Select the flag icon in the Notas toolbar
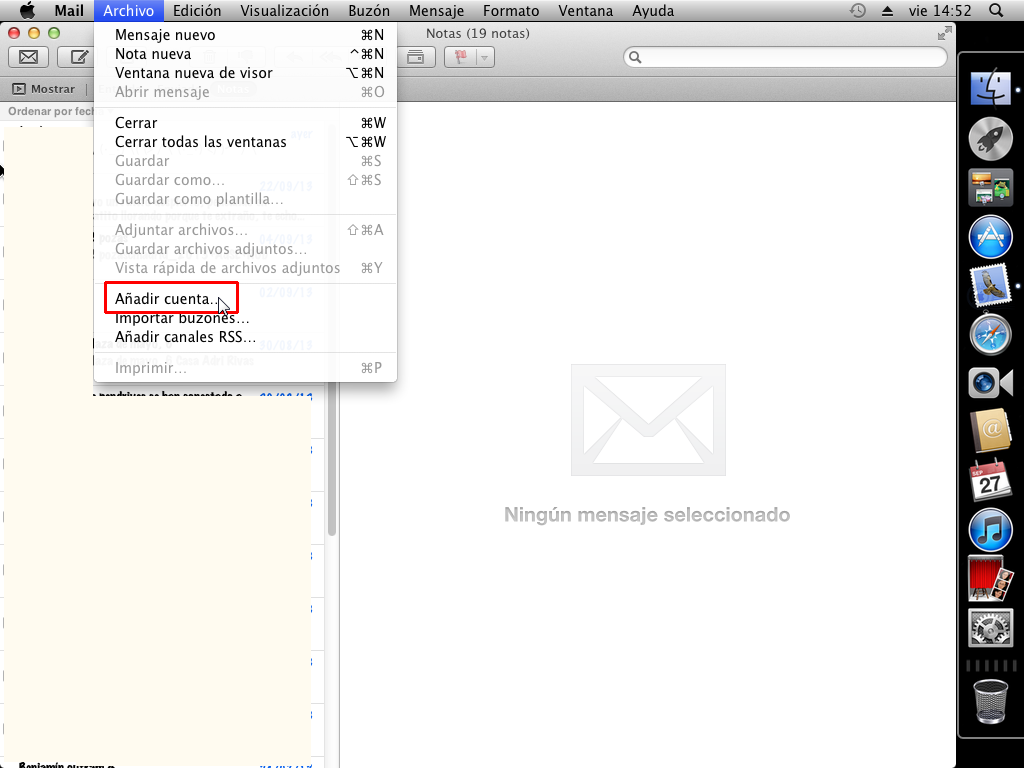This screenshot has height=768, width=1024. 462,57
